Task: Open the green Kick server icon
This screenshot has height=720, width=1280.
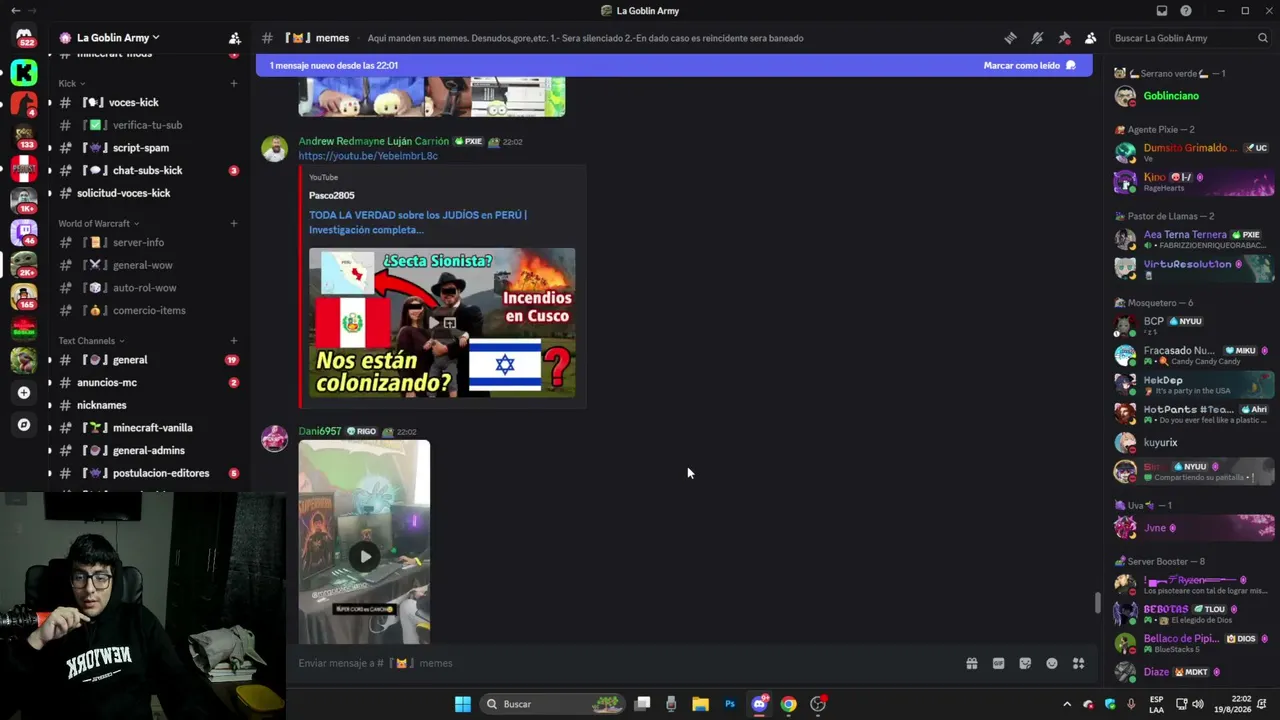Action: 24,72
